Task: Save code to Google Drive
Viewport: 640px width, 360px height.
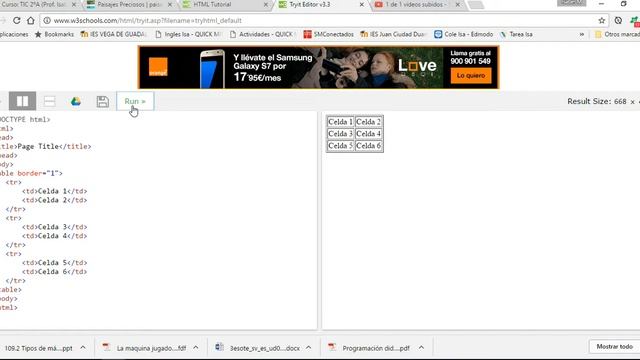Action: coord(76,101)
